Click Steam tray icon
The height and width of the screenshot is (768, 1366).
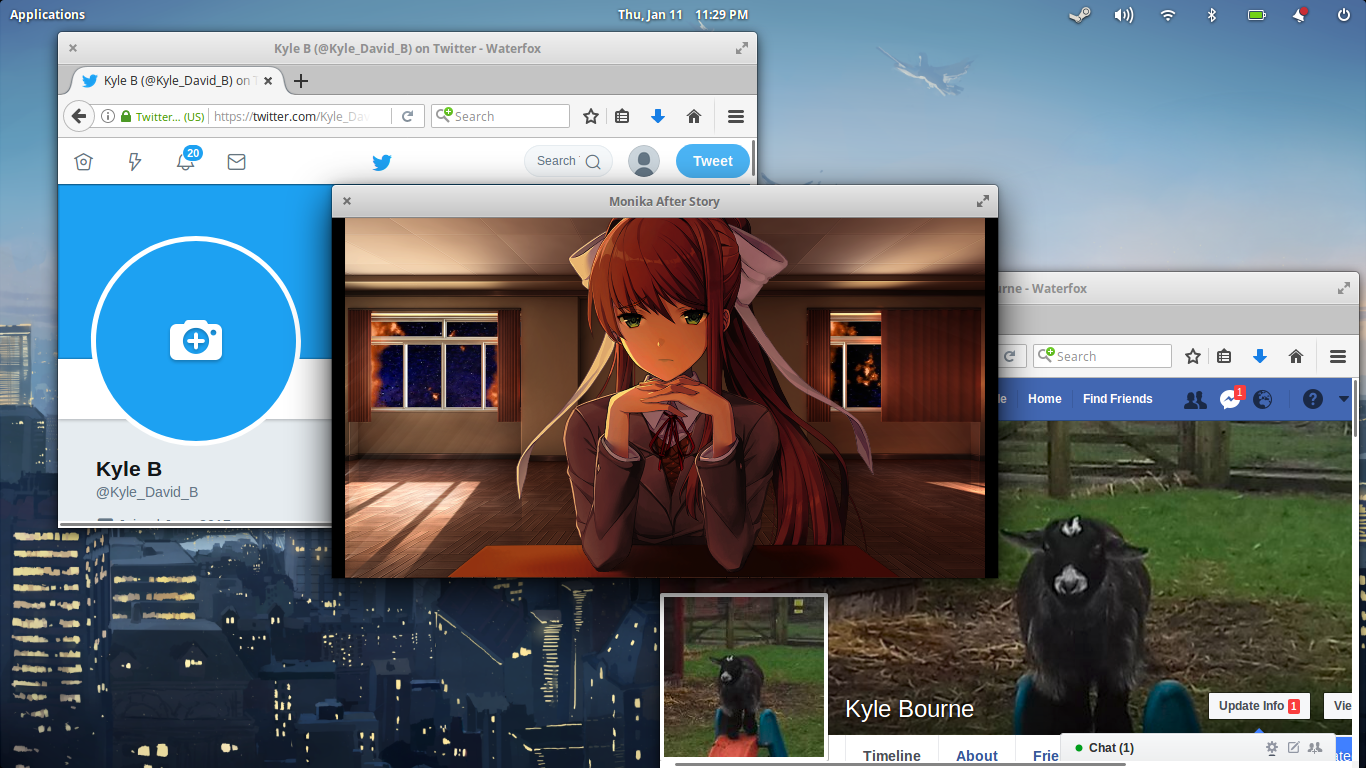point(1079,15)
